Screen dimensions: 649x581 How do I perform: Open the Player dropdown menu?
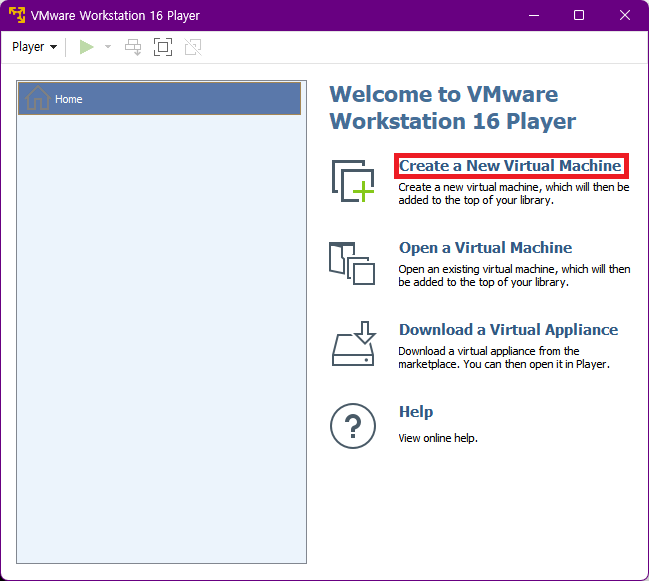click(34, 47)
